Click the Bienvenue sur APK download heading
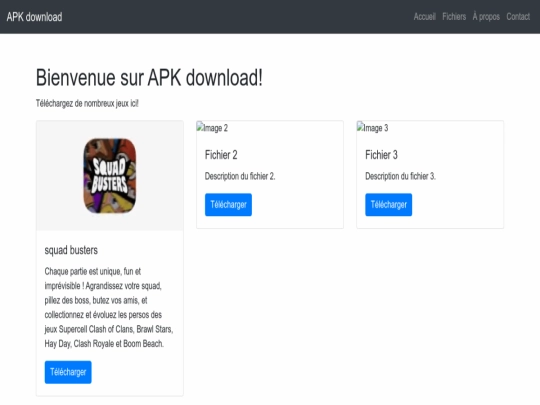 pyautogui.click(x=149, y=77)
